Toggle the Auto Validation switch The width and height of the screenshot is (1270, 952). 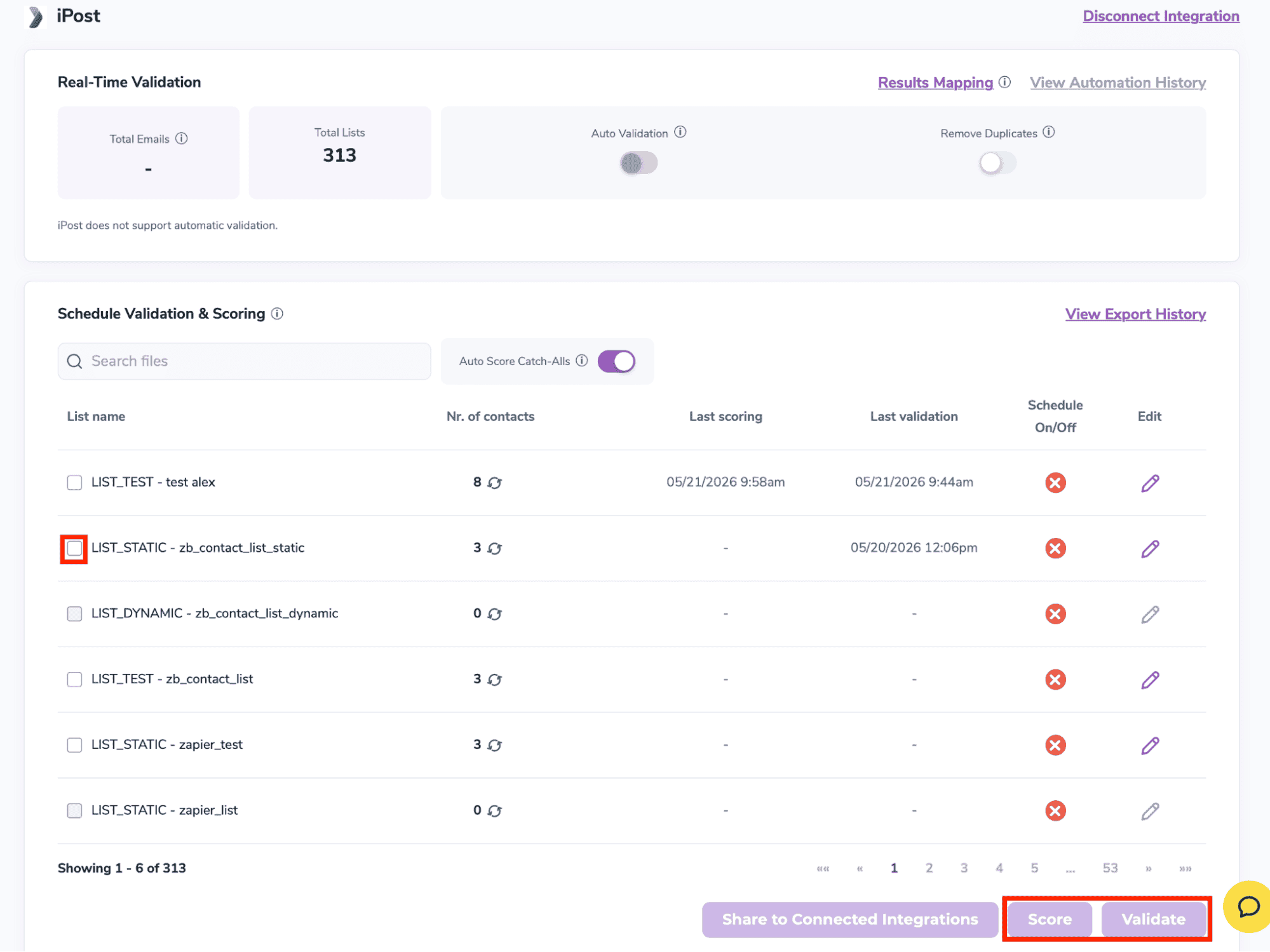point(638,163)
